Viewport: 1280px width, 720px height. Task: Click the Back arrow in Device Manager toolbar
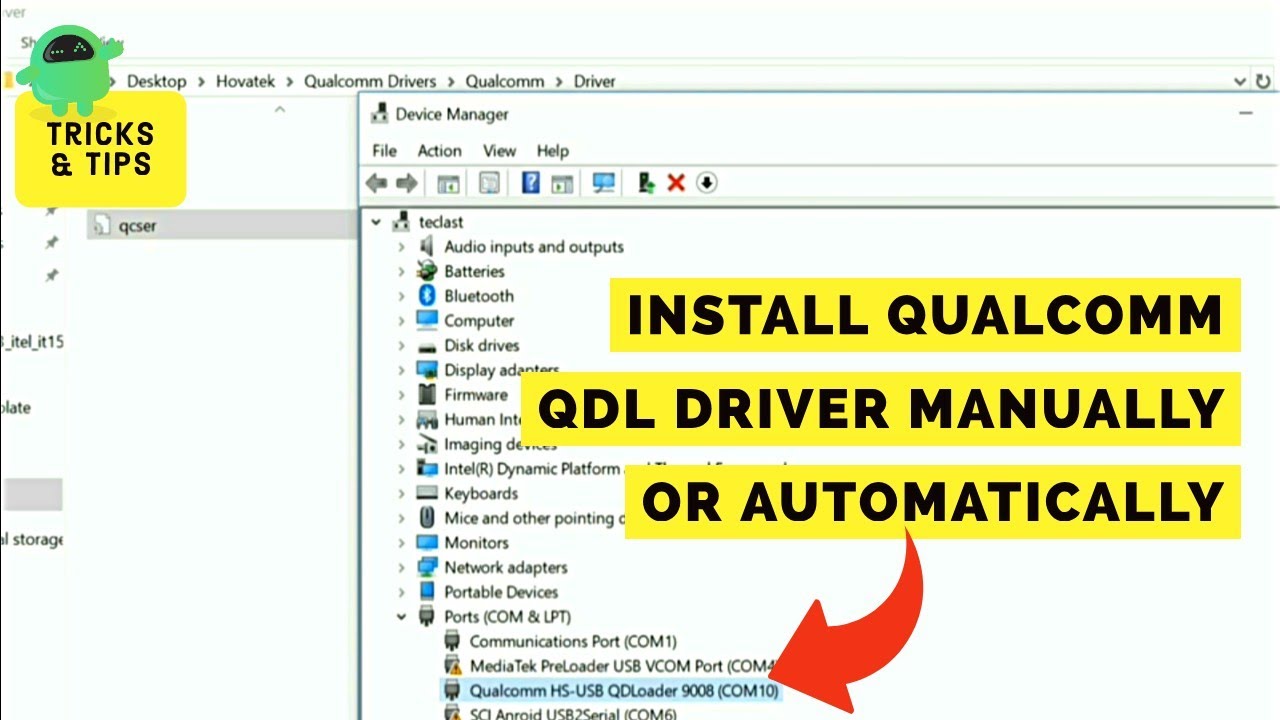377,183
